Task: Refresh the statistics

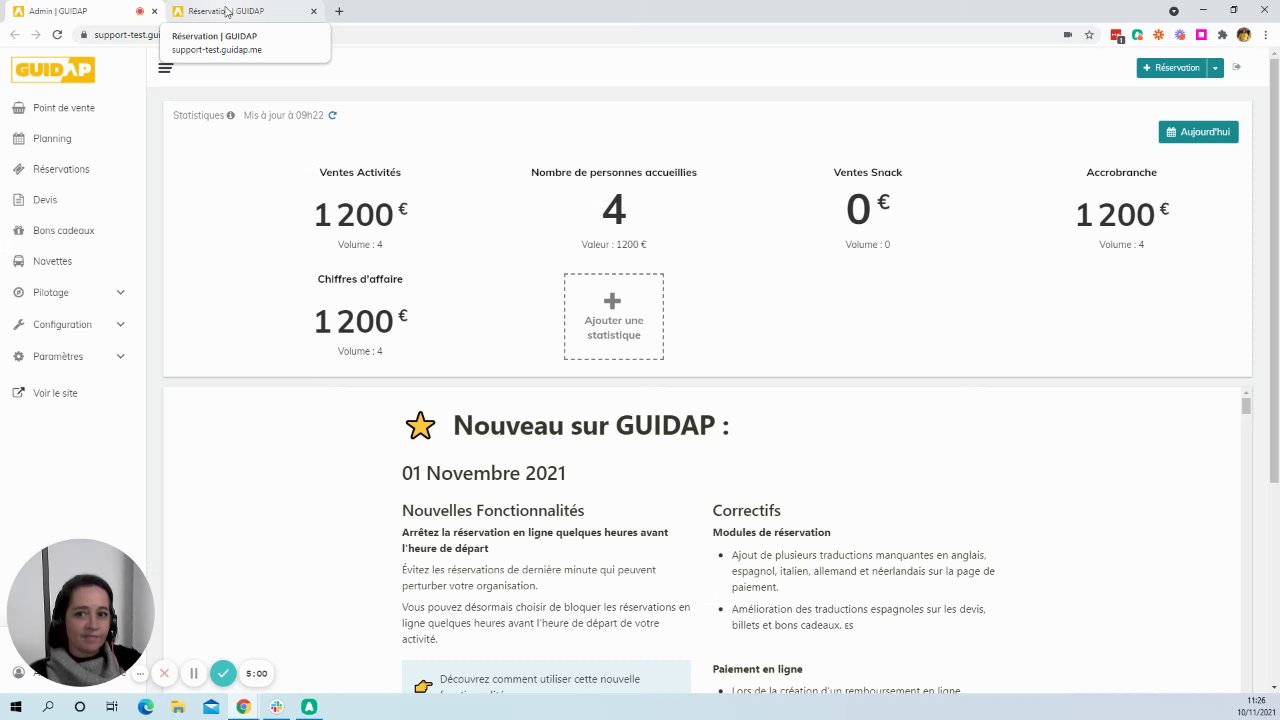Action: pos(332,115)
